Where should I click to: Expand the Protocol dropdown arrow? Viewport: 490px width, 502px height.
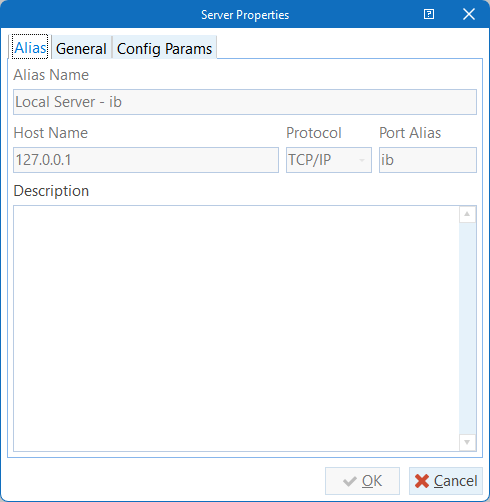(x=362, y=160)
